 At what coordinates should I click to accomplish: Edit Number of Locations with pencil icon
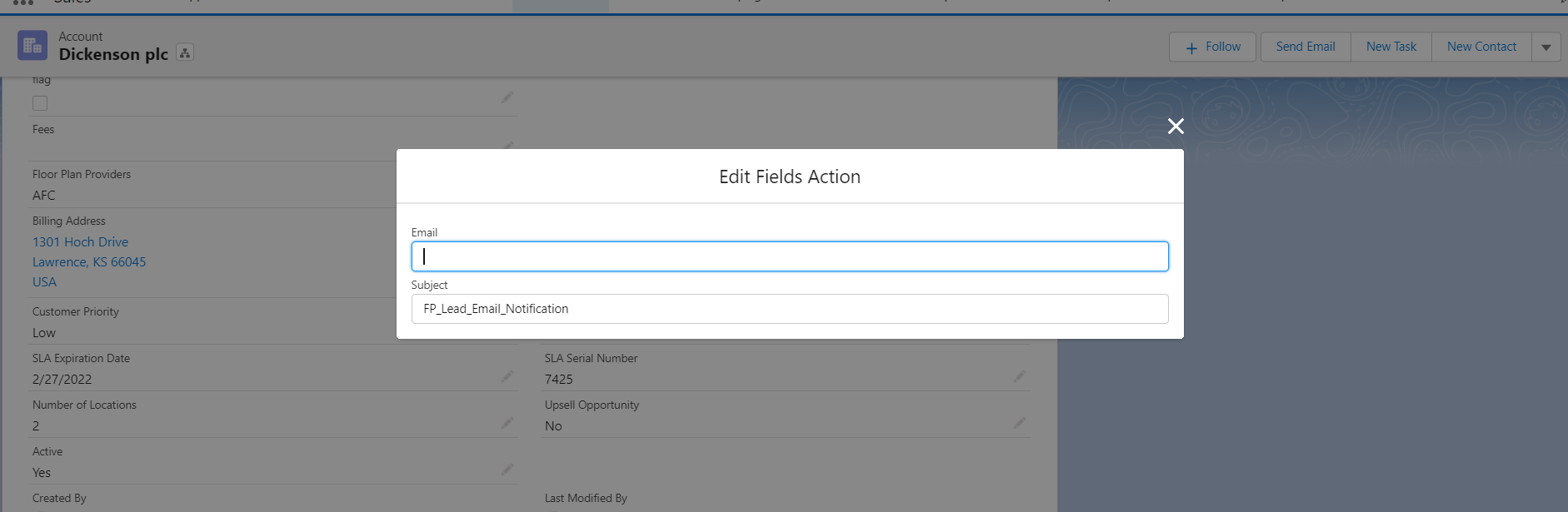[507, 424]
